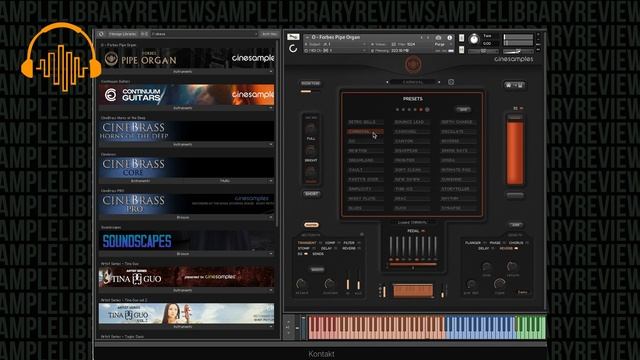
Task: Open the Soundscapes library banner
Action: pyautogui.click(x=187, y=240)
